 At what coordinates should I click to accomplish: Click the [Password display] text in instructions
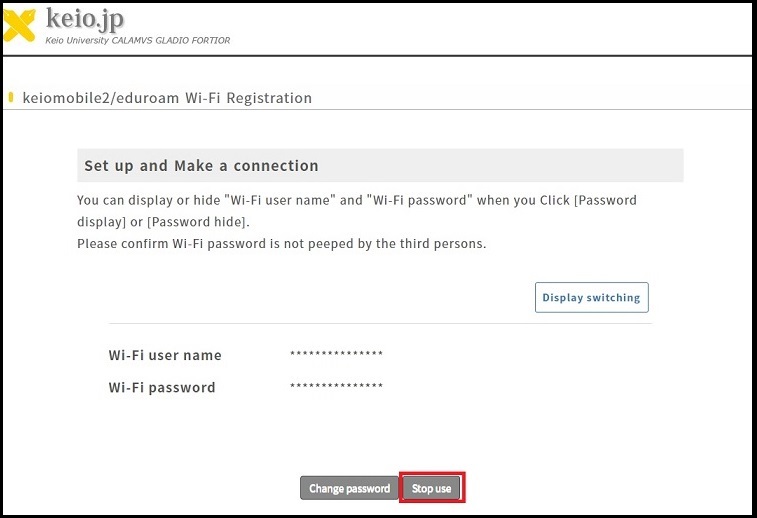(x=606, y=200)
